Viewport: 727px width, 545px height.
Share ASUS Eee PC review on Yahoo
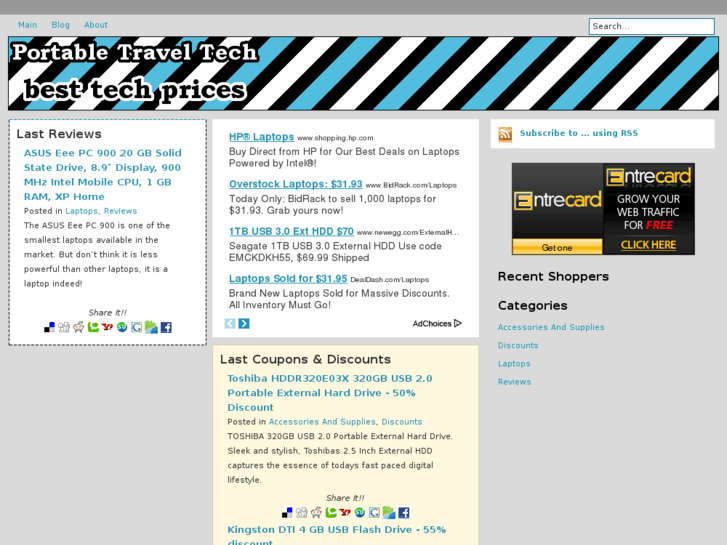click(x=108, y=327)
